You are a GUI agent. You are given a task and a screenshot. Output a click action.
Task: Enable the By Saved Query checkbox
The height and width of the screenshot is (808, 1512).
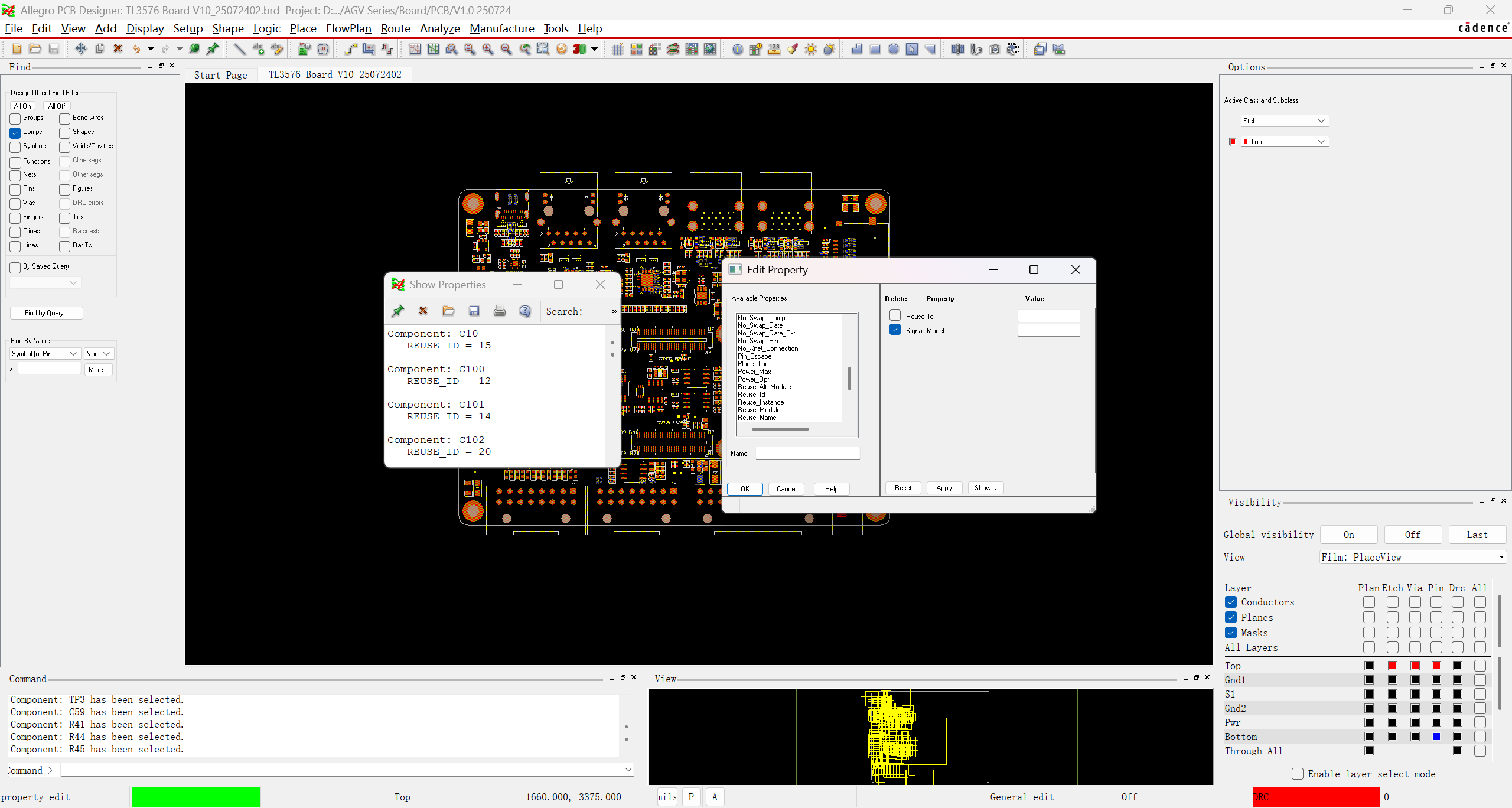[15, 268]
